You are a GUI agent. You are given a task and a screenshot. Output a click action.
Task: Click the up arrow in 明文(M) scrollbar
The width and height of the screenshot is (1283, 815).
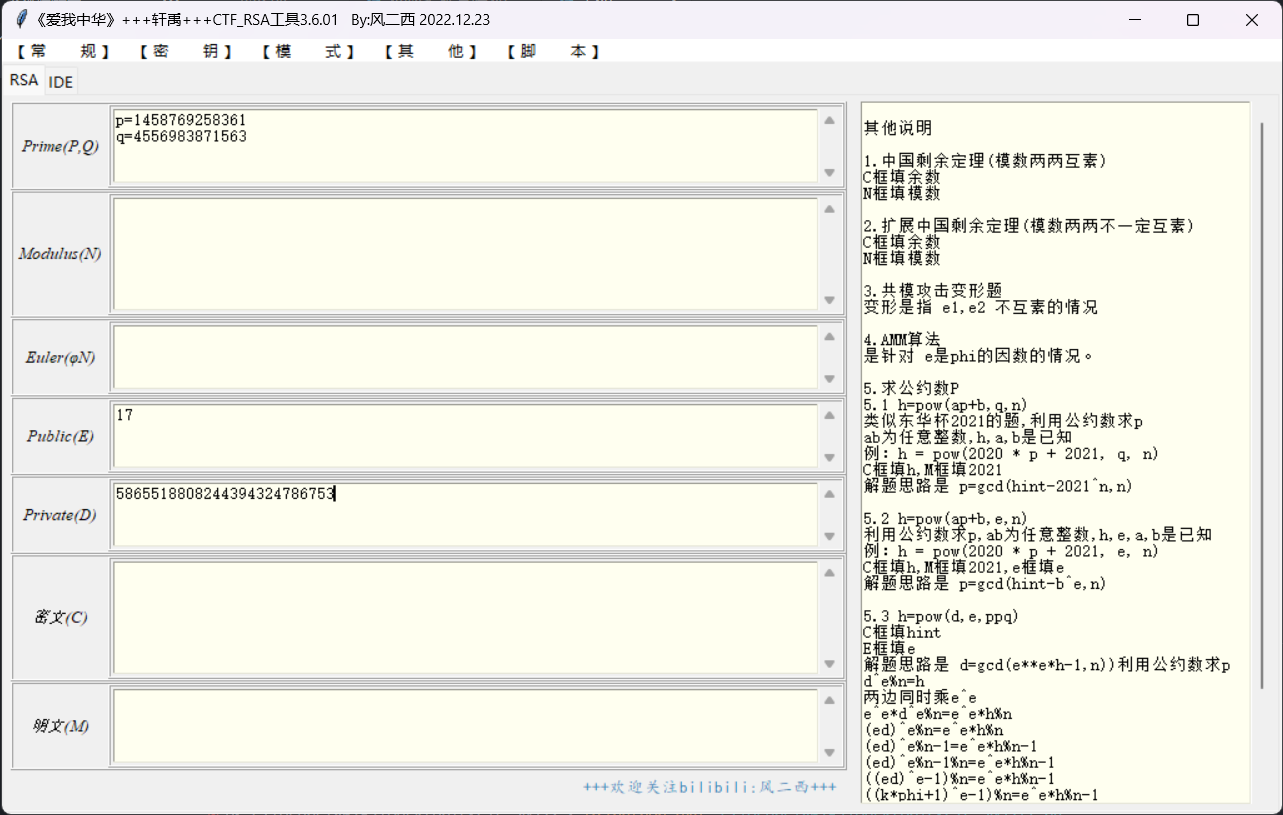[829, 700]
